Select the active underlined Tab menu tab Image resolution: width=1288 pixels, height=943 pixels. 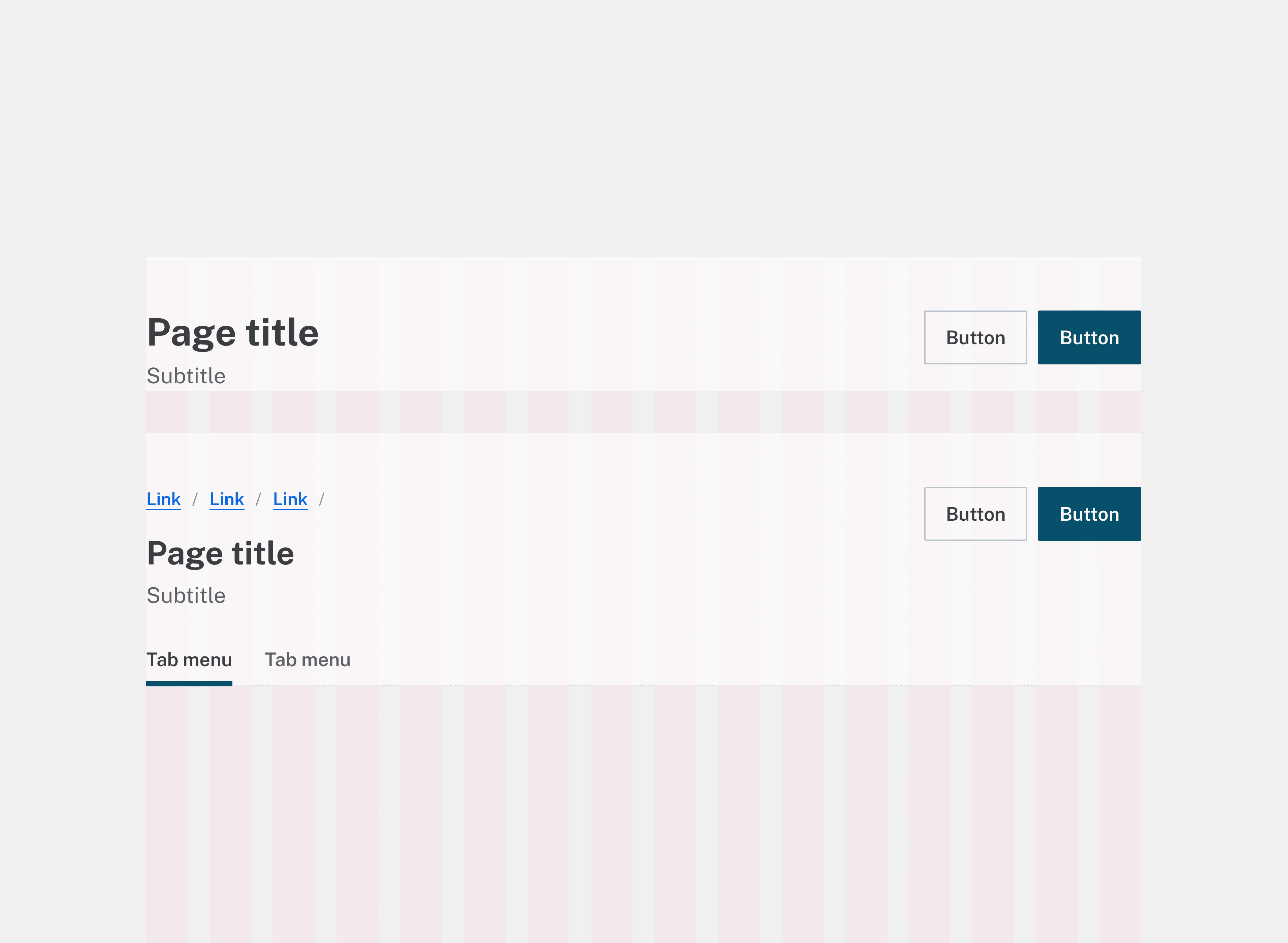click(189, 660)
